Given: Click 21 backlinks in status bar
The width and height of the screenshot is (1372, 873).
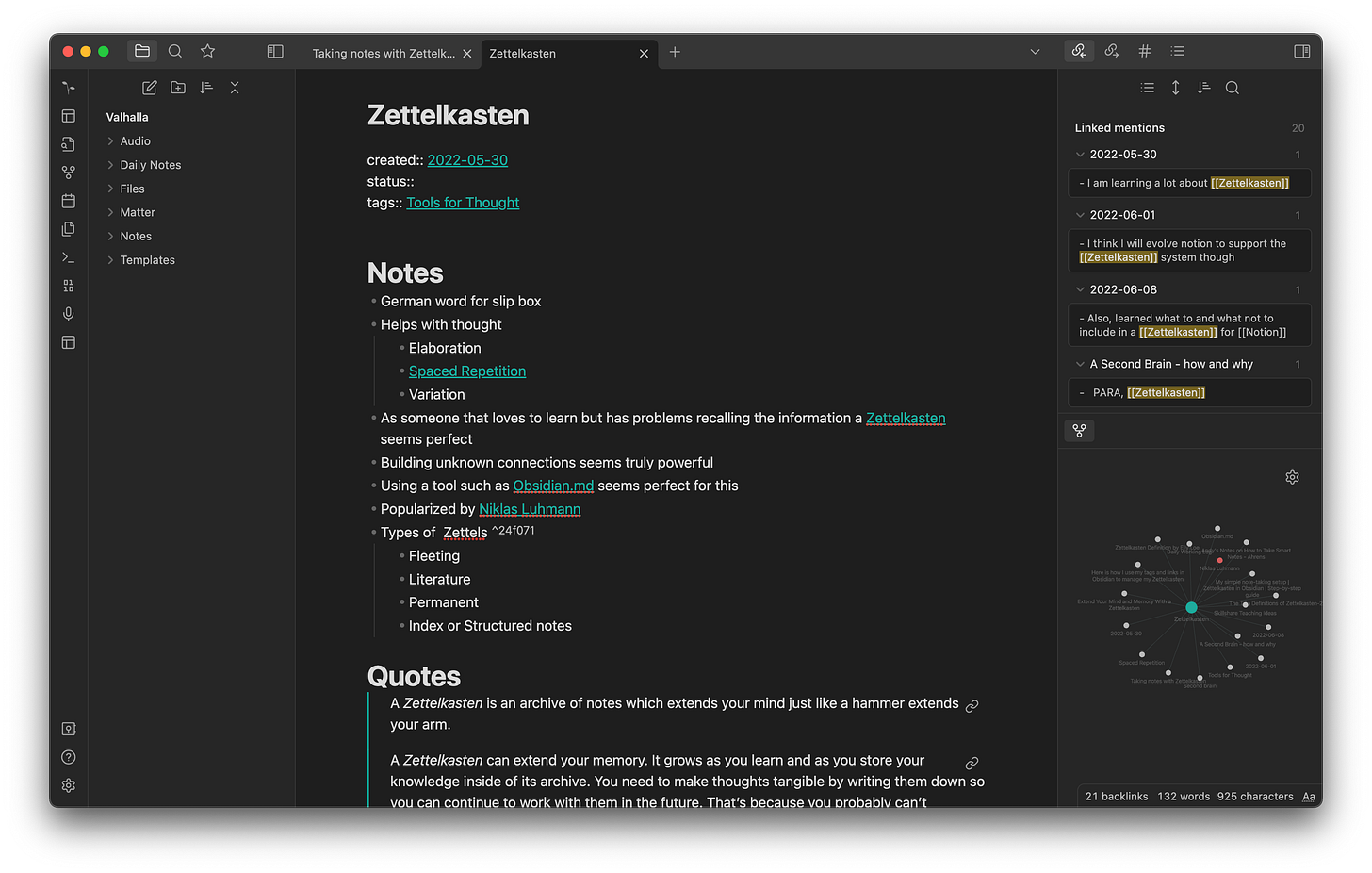Looking at the screenshot, I should (x=1117, y=797).
